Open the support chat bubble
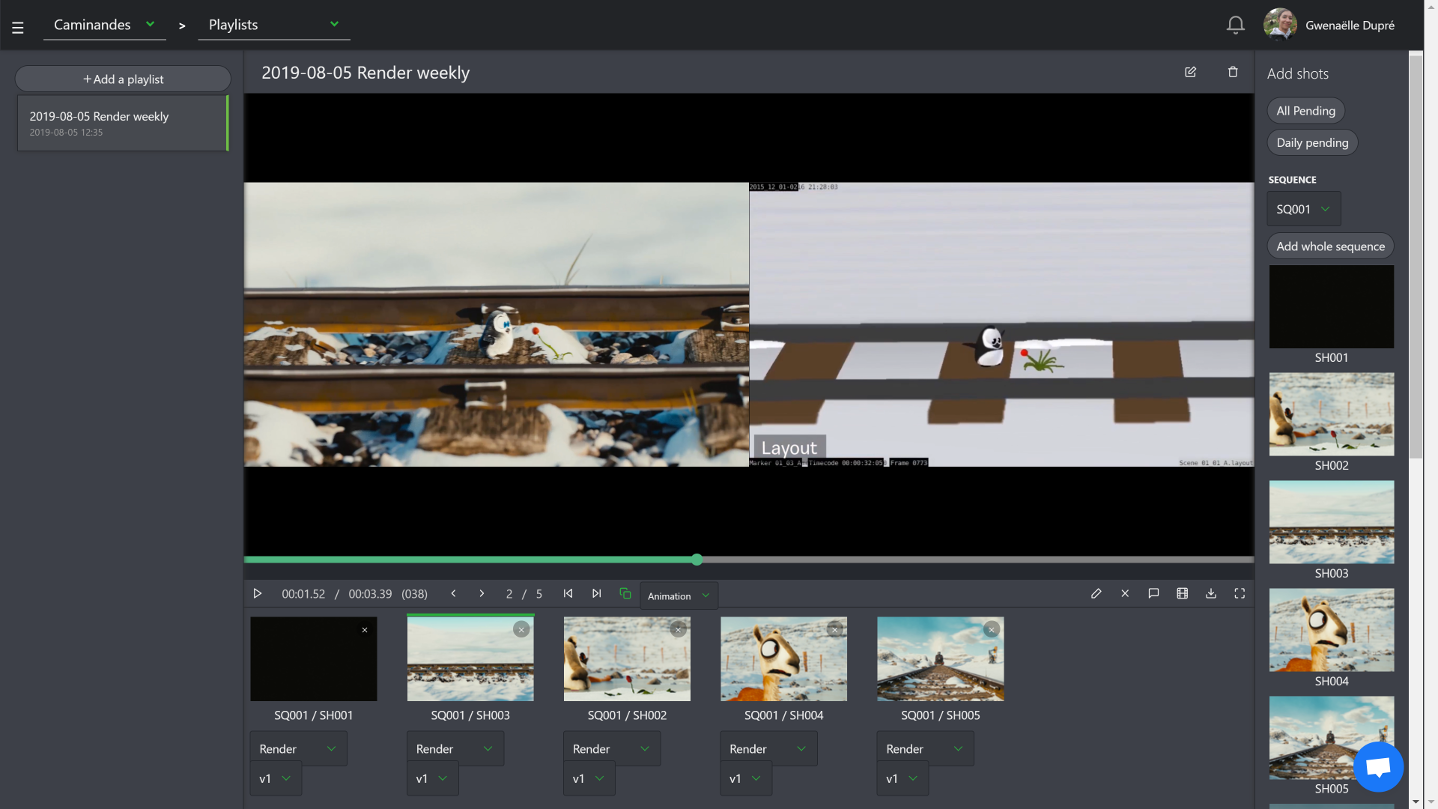 (1378, 767)
